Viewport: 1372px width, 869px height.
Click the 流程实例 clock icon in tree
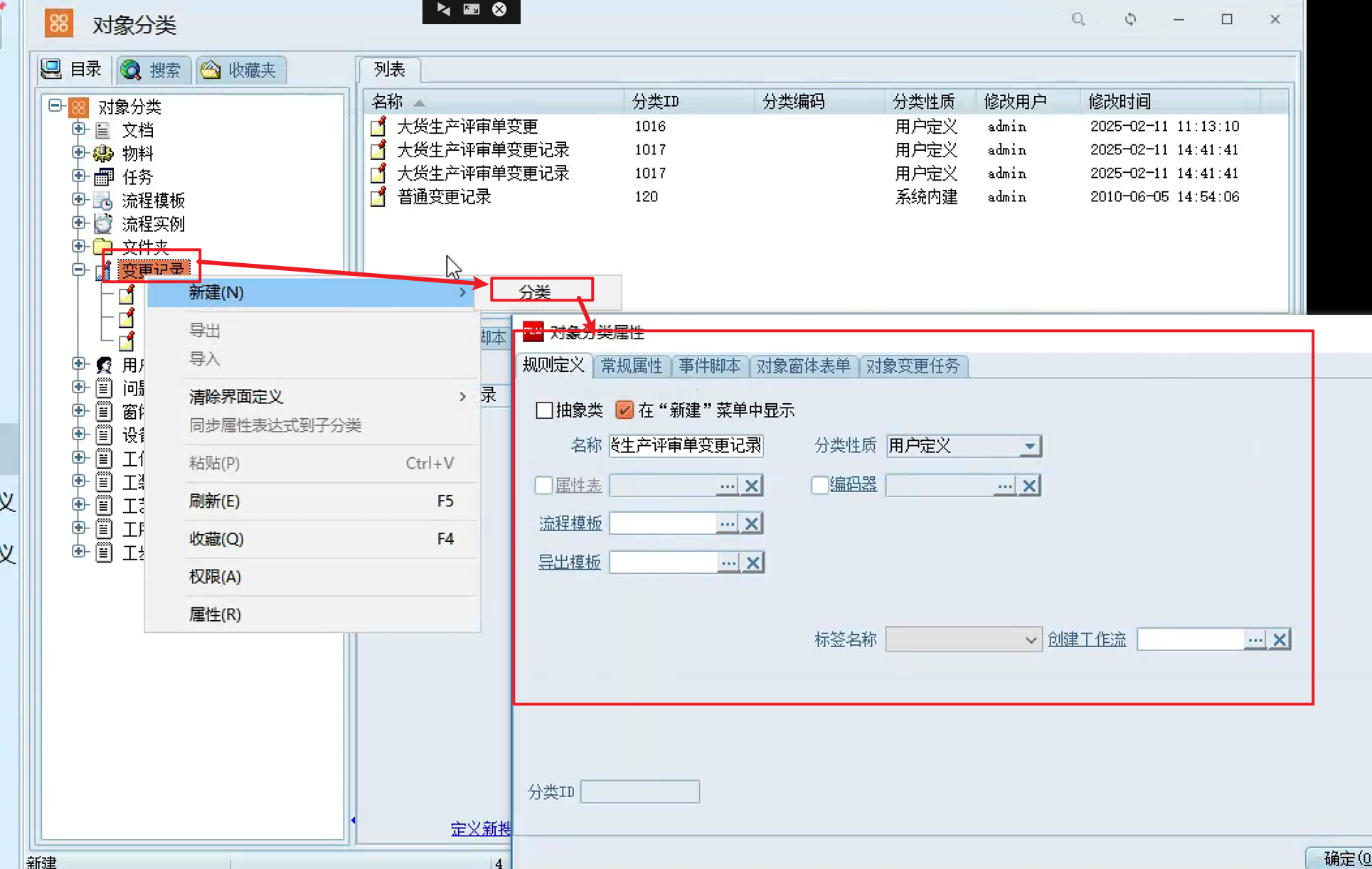pyautogui.click(x=103, y=223)
